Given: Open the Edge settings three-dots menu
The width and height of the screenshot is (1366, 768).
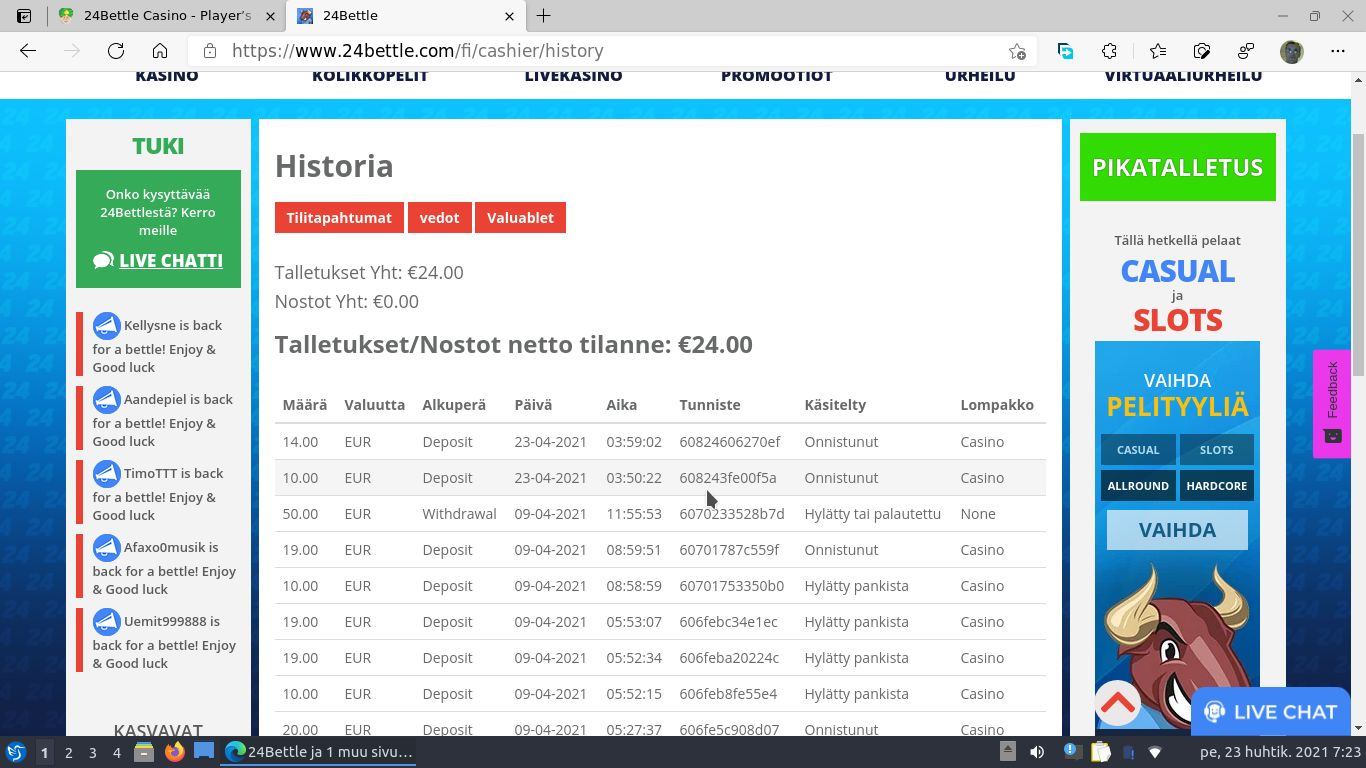Looking at the screenshot, I should (1337, 51).
